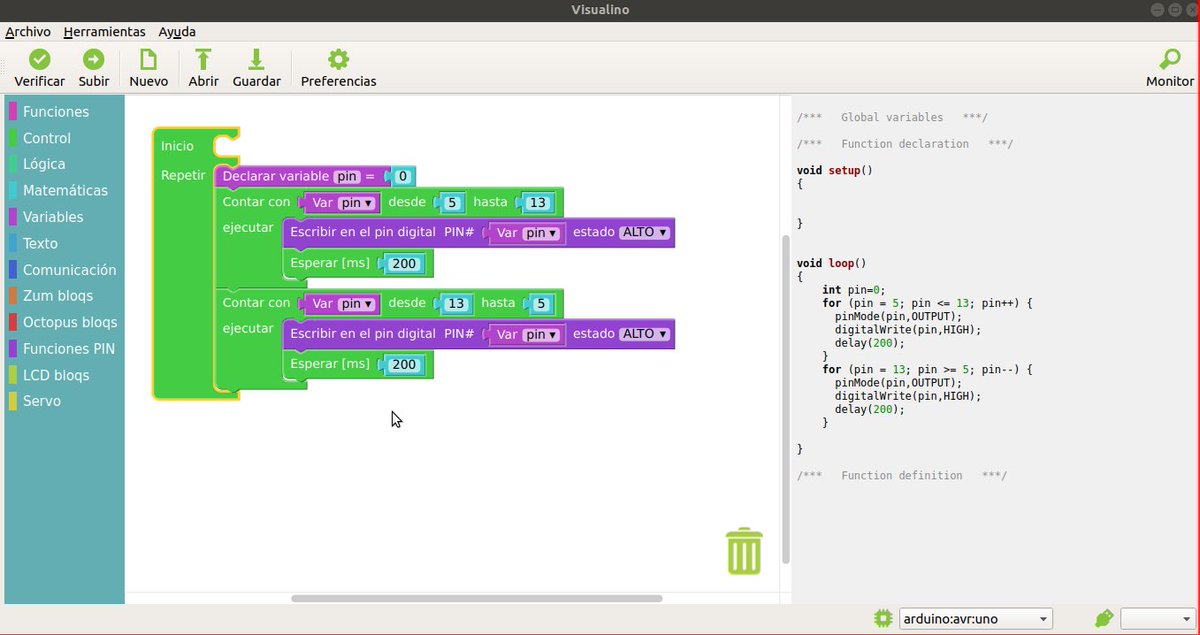Click the horizontal workspace scrollbar
The height and width of the screenshot is (635, 1200).
tap(476, 598)
